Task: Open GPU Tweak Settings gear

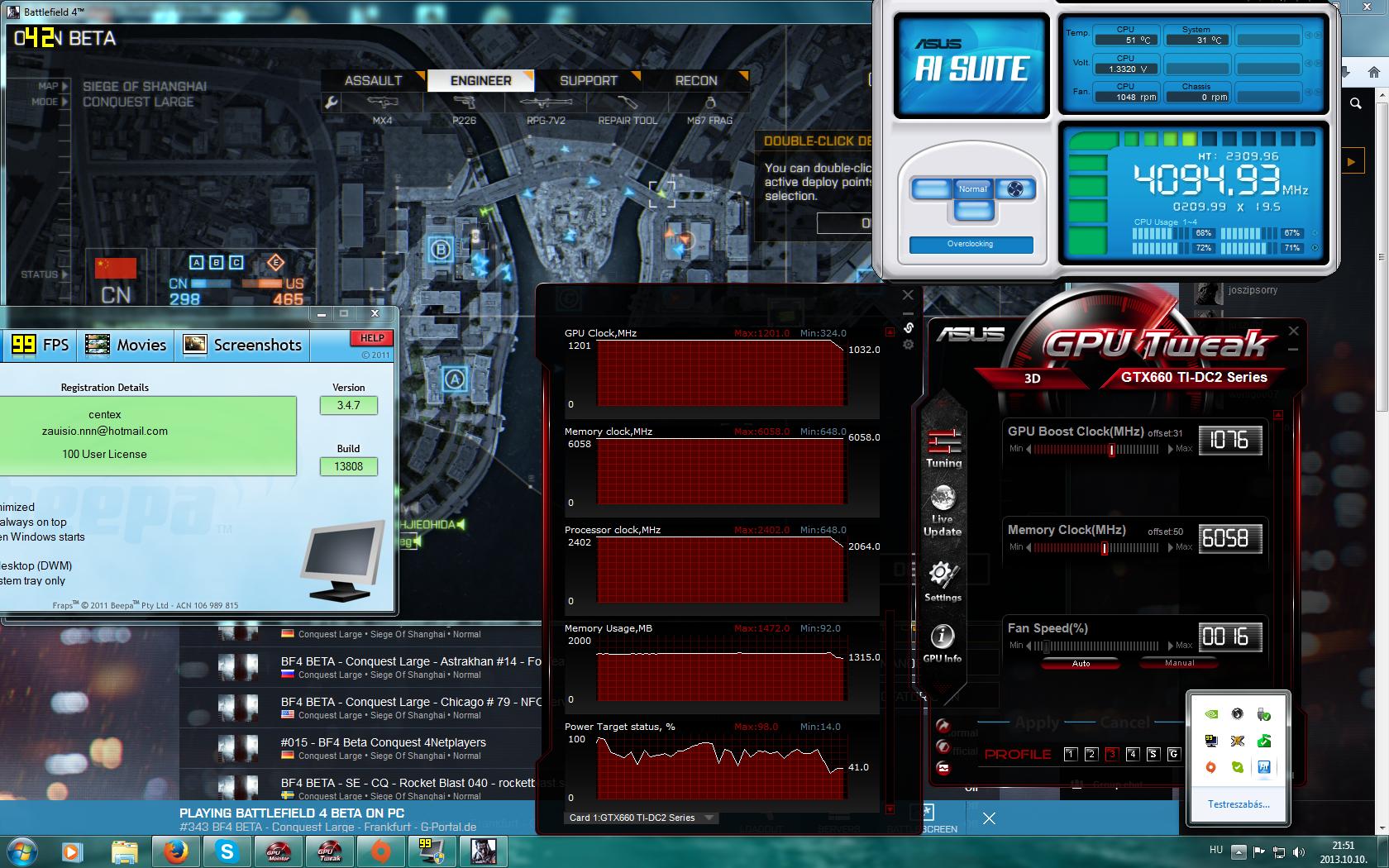Action: (x=943, y=582)
